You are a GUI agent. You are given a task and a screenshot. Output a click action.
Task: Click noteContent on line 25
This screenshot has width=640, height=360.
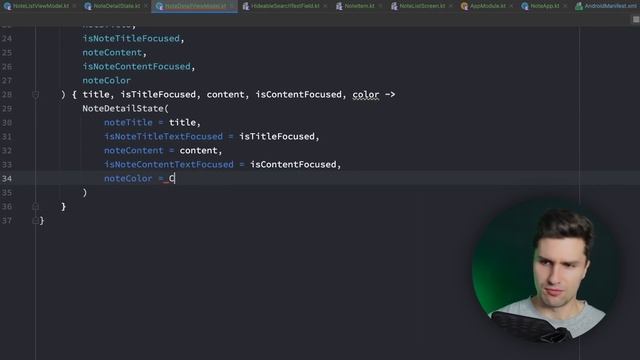click(x=112, y=52)
